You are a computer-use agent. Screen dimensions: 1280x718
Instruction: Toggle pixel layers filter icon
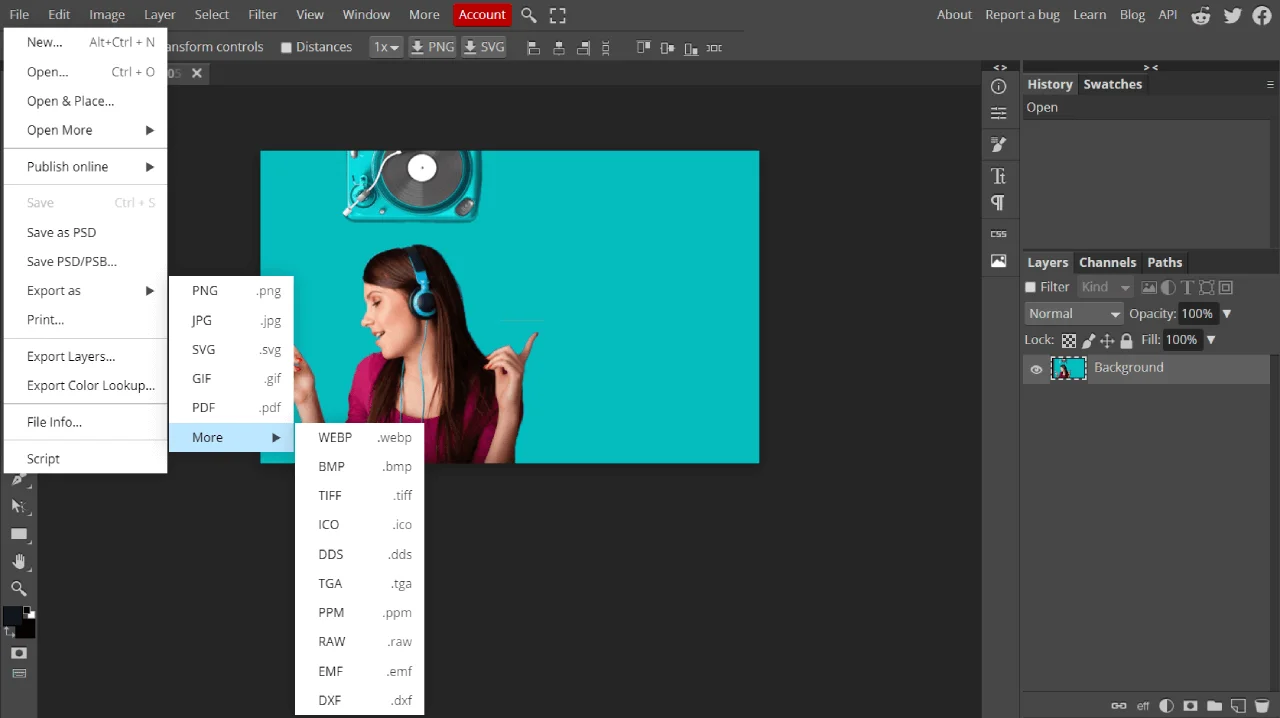pos(1149,287)
